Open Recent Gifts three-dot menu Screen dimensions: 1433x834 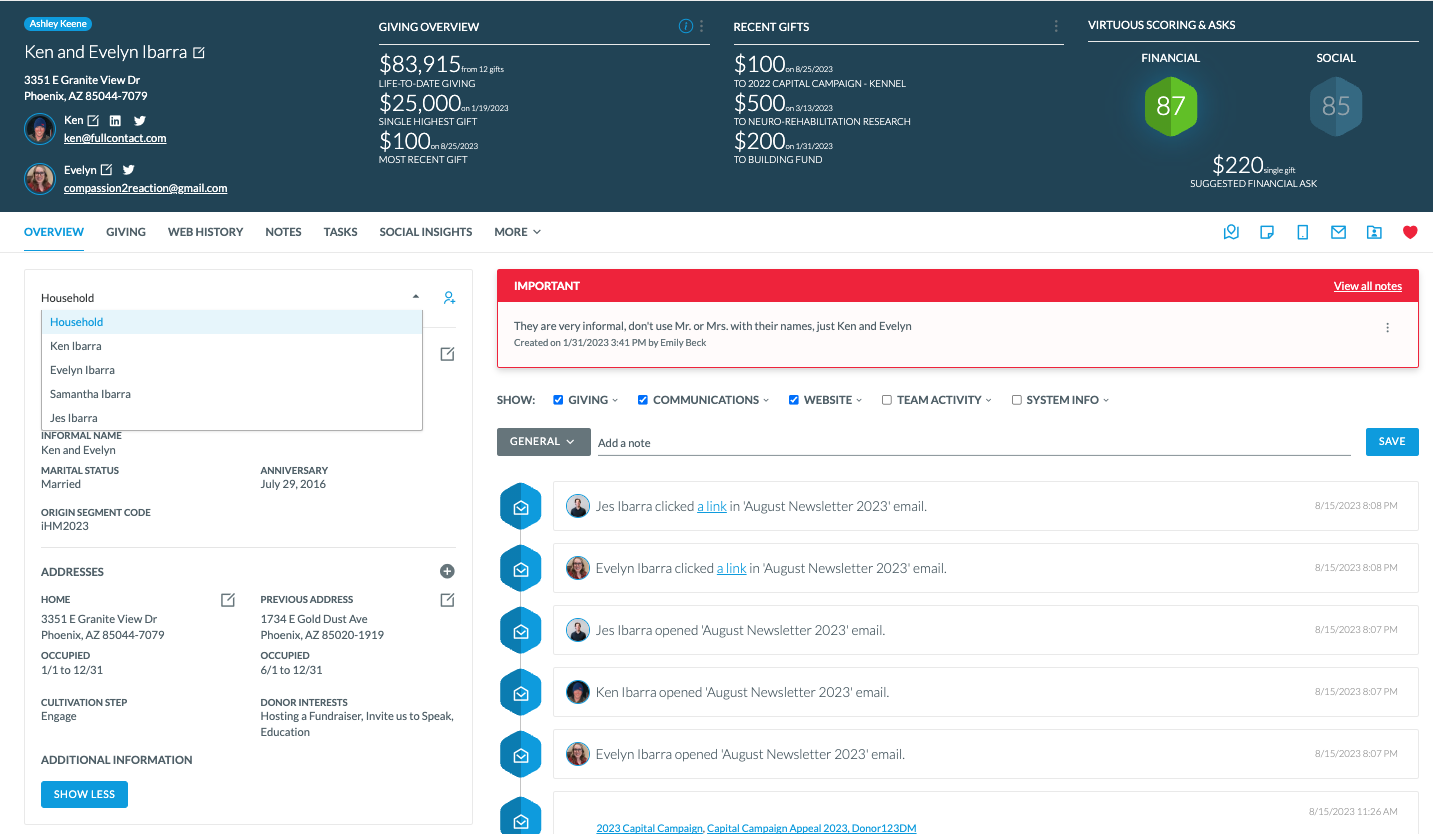pos(1055,26)
